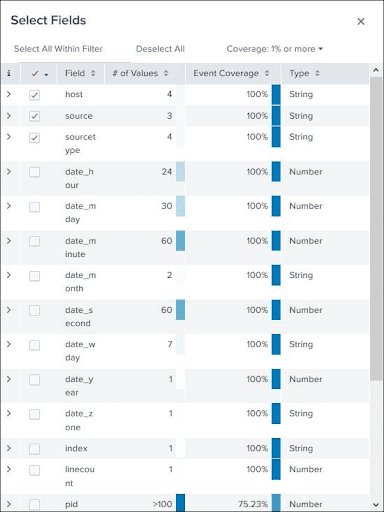Expand the pid row chevron

tap(9, 504)
